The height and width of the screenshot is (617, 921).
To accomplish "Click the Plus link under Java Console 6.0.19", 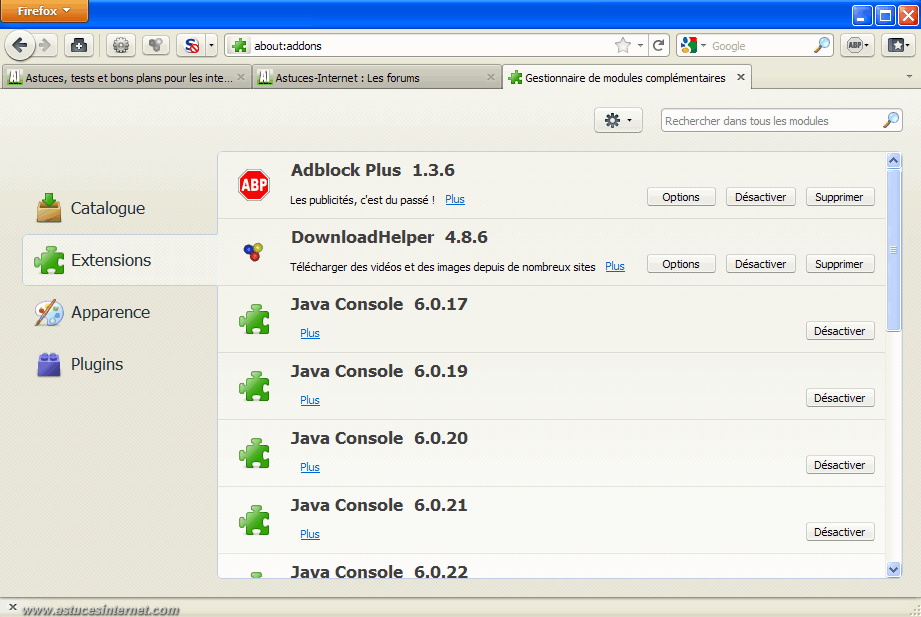I will 310,400.
